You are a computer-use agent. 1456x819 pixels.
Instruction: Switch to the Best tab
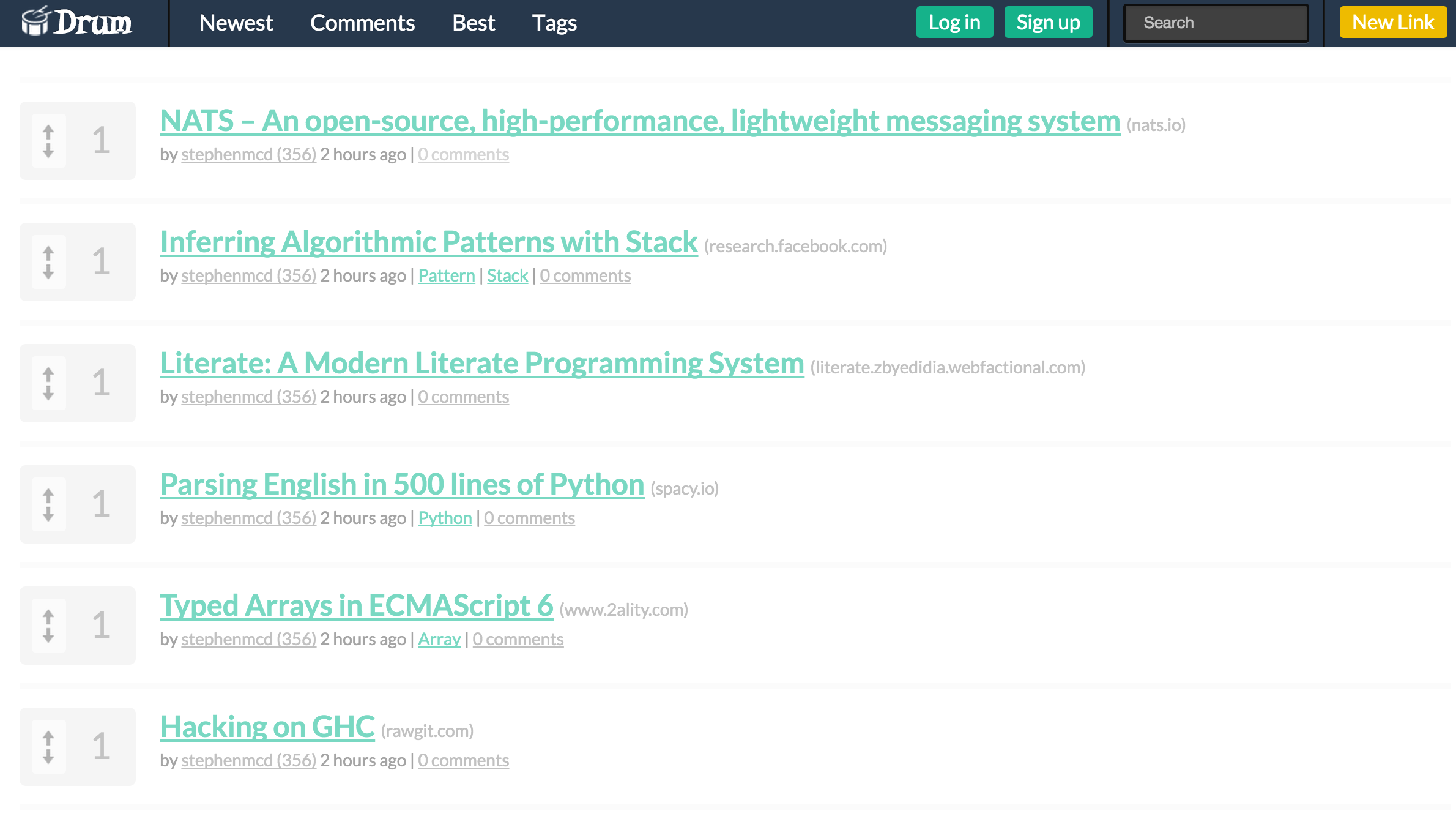473,23
